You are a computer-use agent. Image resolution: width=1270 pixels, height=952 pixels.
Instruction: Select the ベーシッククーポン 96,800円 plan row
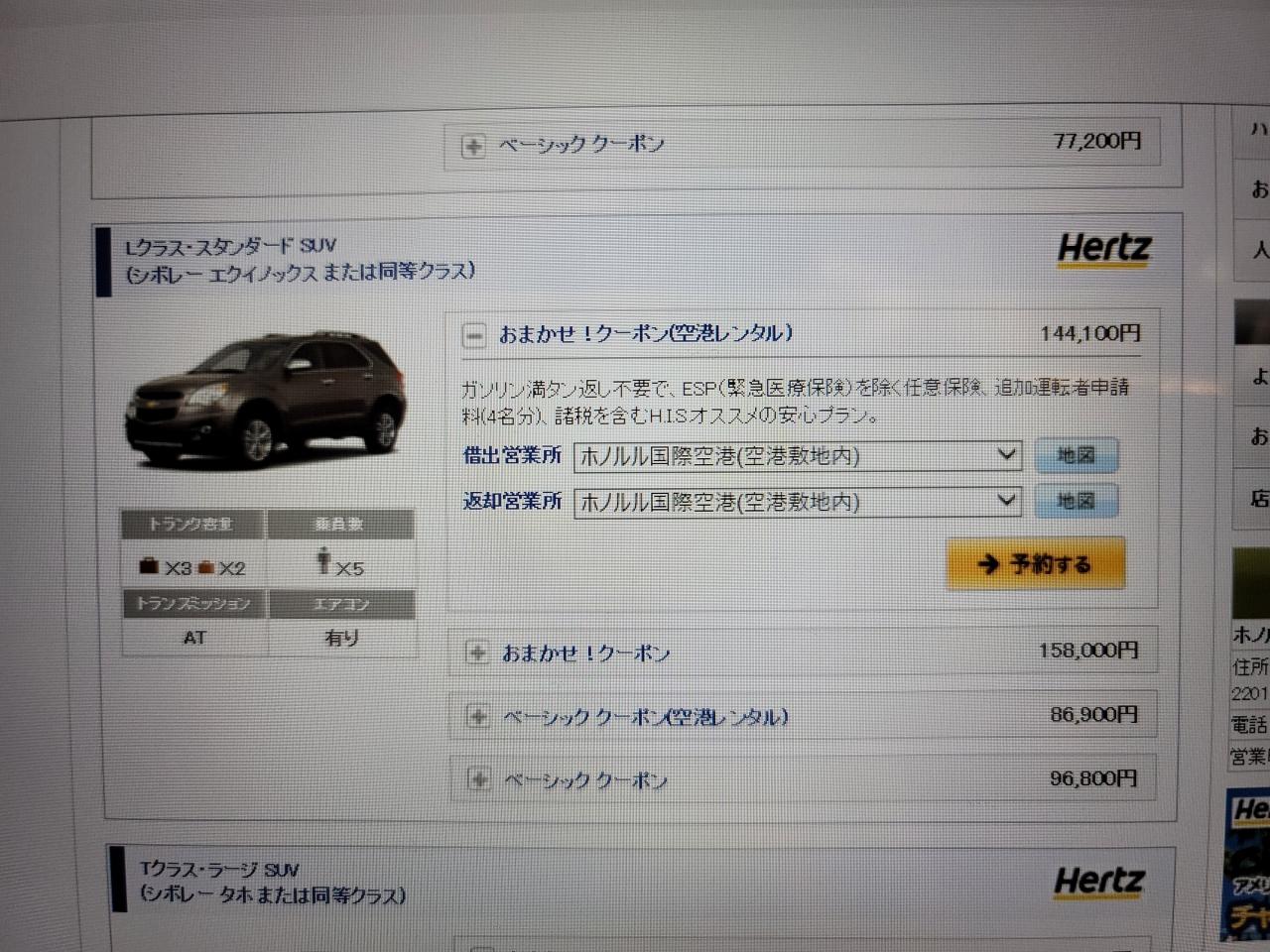click(804, 778)
